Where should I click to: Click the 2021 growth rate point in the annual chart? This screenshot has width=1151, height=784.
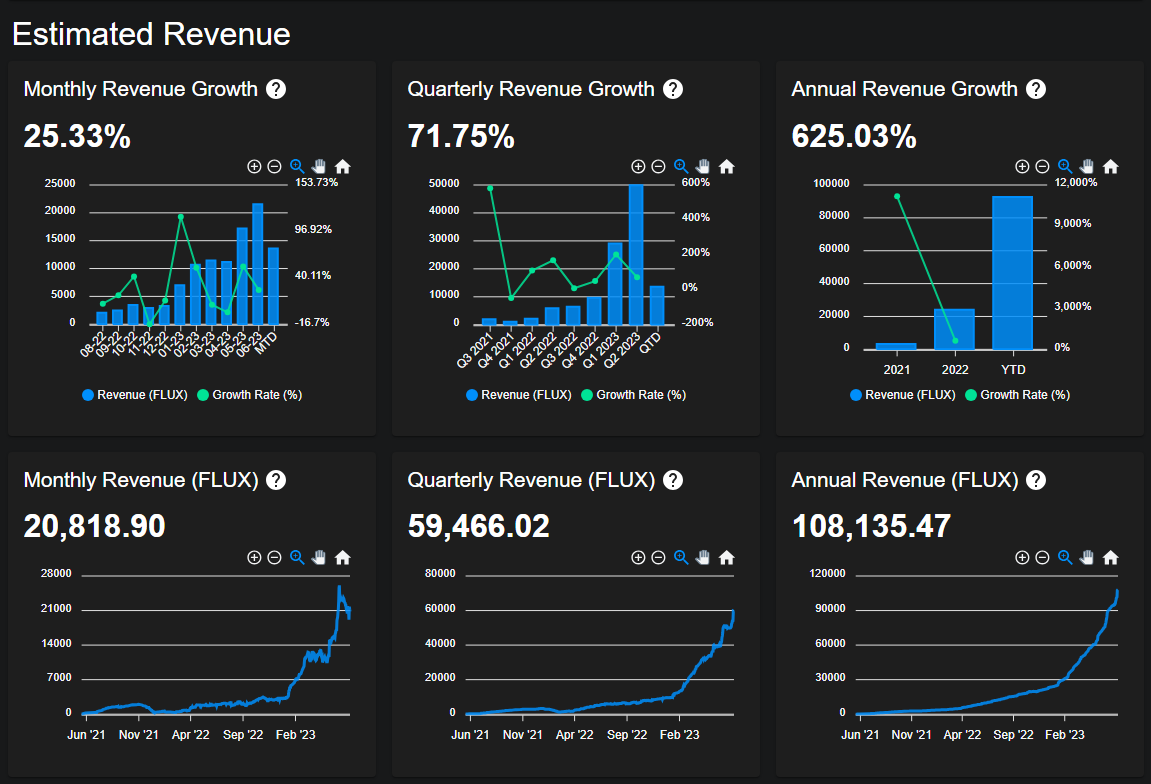tap(897, 197)
